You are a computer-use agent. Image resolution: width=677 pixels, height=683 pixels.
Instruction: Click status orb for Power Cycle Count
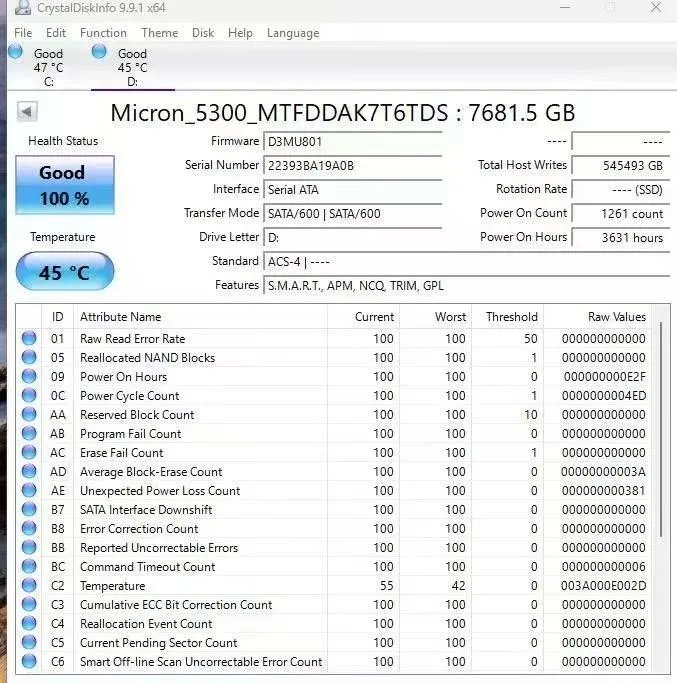pyautogui.click(x=29, y=395)
